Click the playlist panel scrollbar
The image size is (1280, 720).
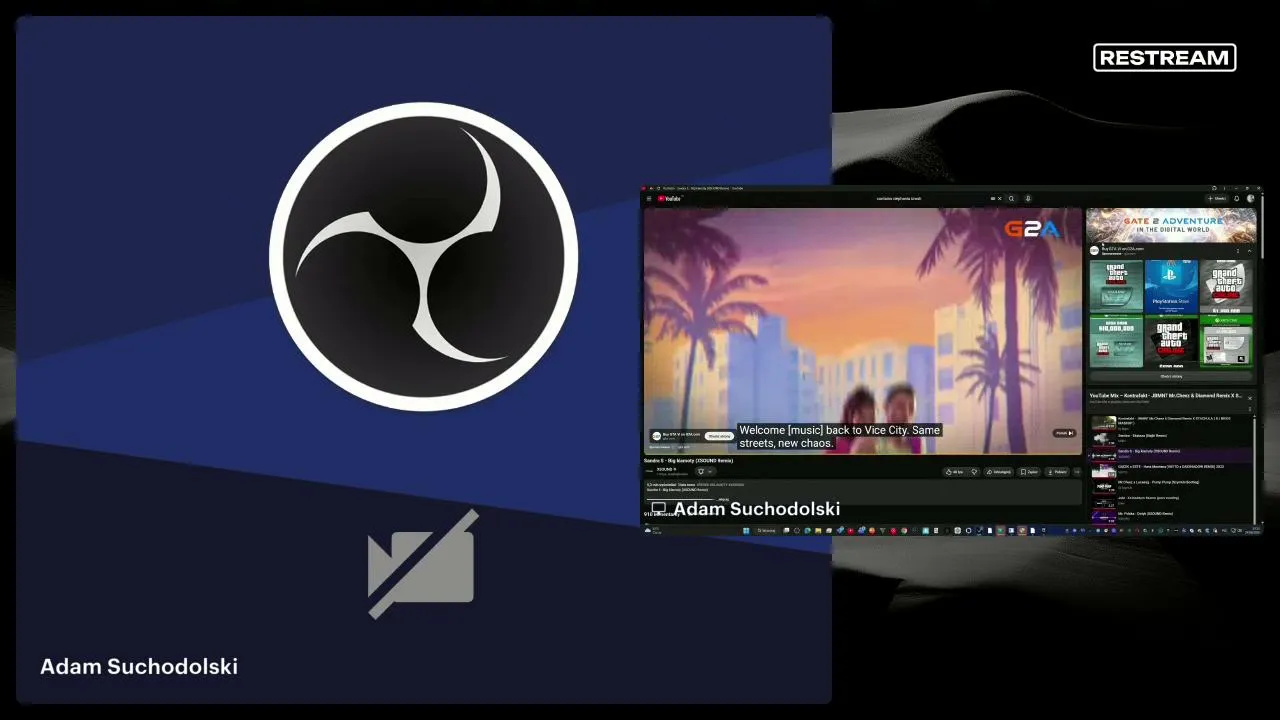(1254, 470)
